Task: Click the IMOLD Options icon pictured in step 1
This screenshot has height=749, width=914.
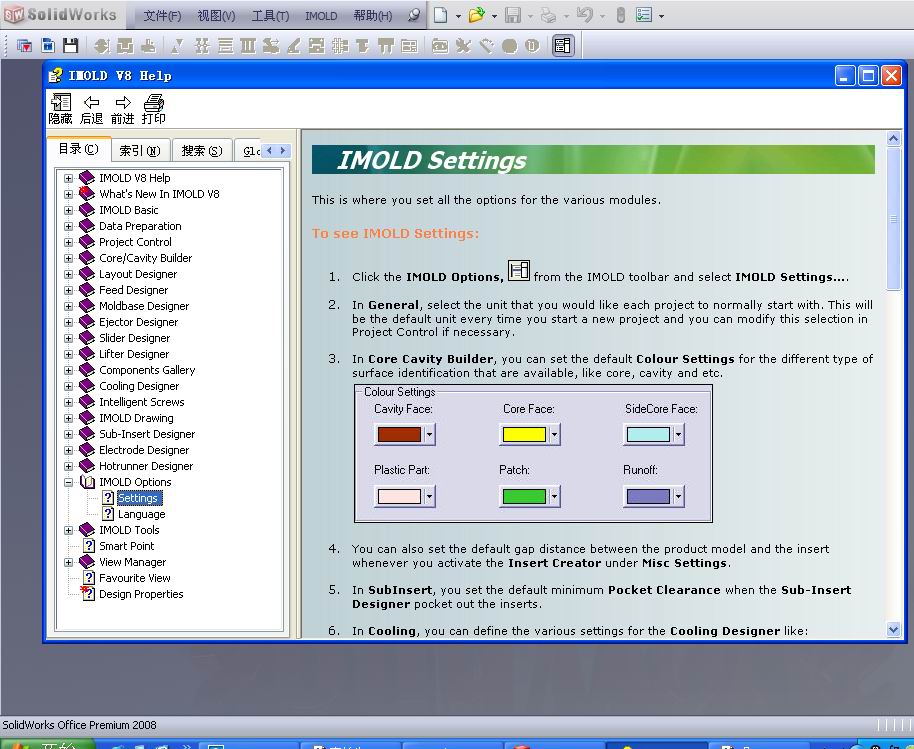Action: click(519, 271)
